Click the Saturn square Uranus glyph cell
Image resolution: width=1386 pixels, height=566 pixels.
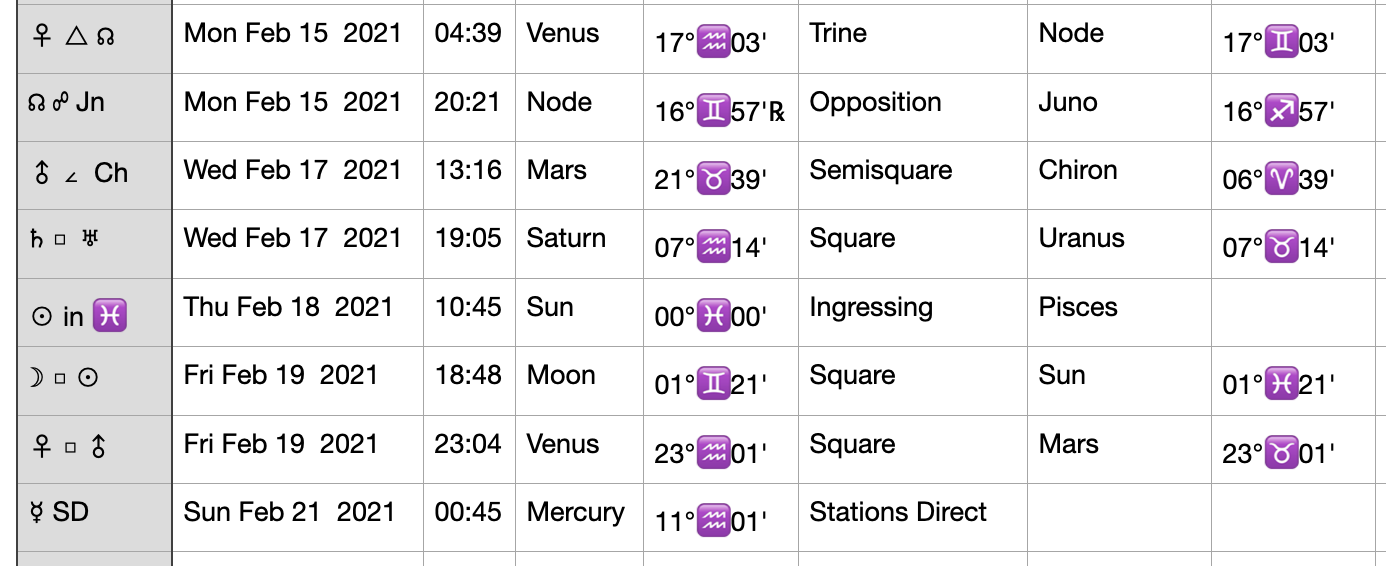[x=95, y=243]
